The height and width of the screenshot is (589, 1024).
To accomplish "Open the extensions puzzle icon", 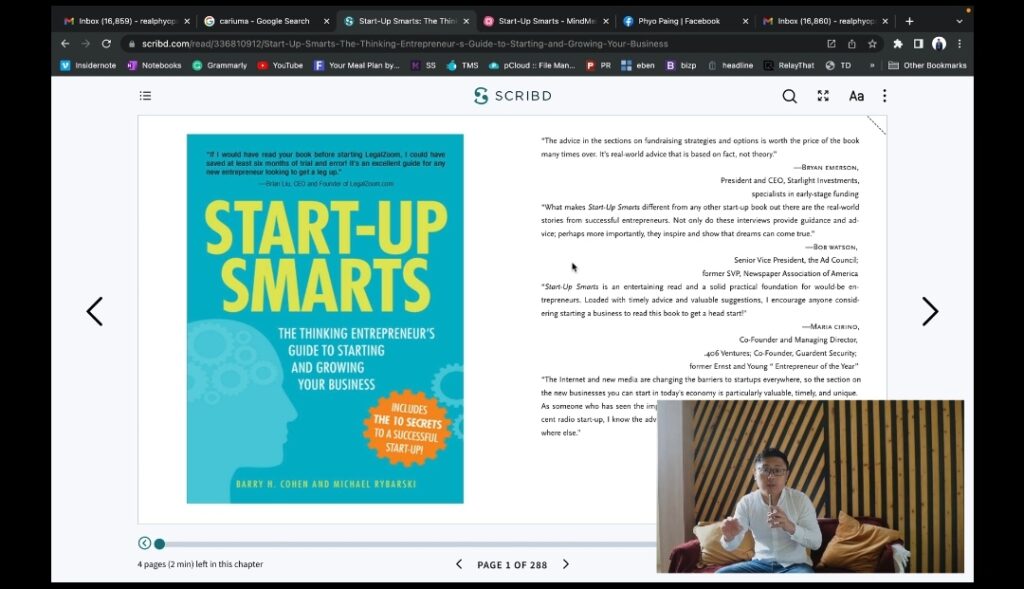I will [898, 44].
